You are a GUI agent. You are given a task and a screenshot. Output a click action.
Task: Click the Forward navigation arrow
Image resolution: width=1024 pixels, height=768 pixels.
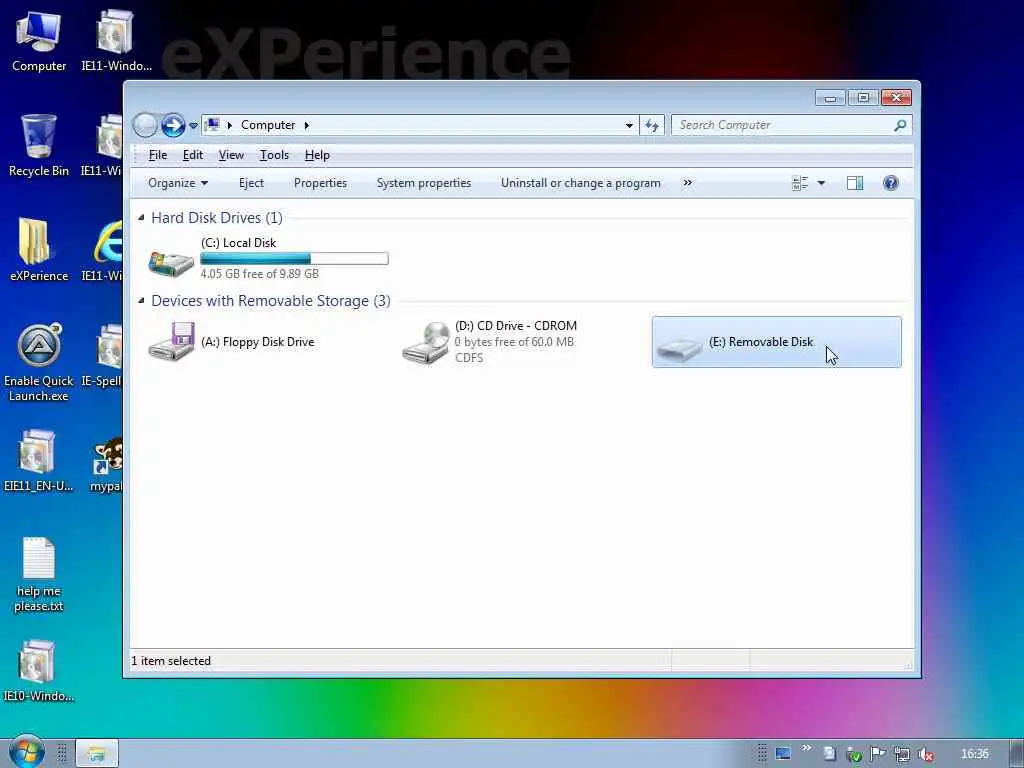click(173, 125)
